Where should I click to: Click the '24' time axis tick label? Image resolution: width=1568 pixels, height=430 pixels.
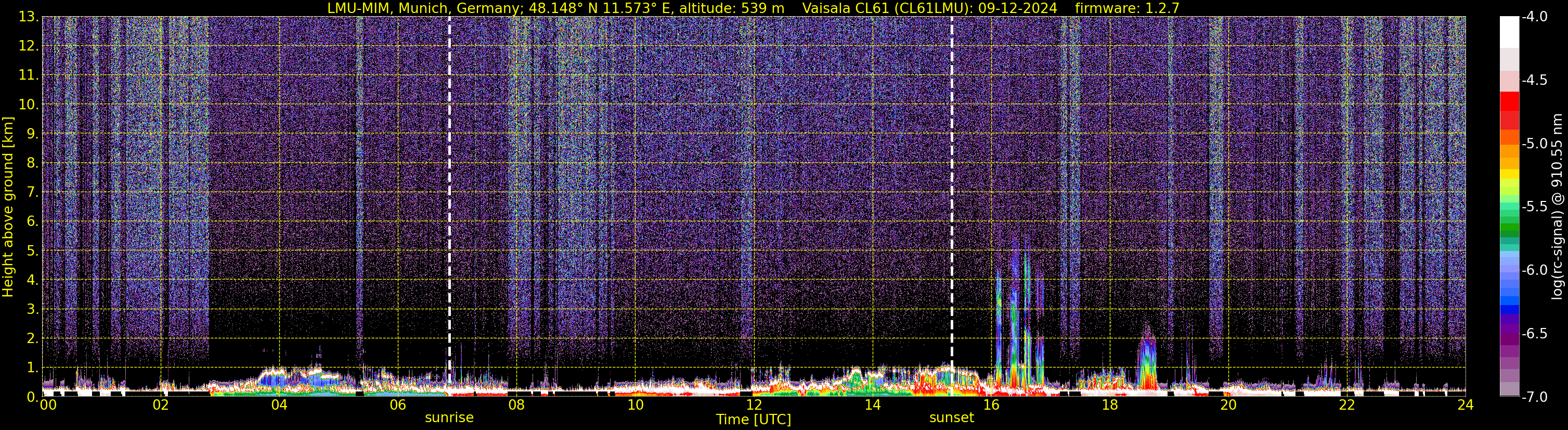(1466, 406)
